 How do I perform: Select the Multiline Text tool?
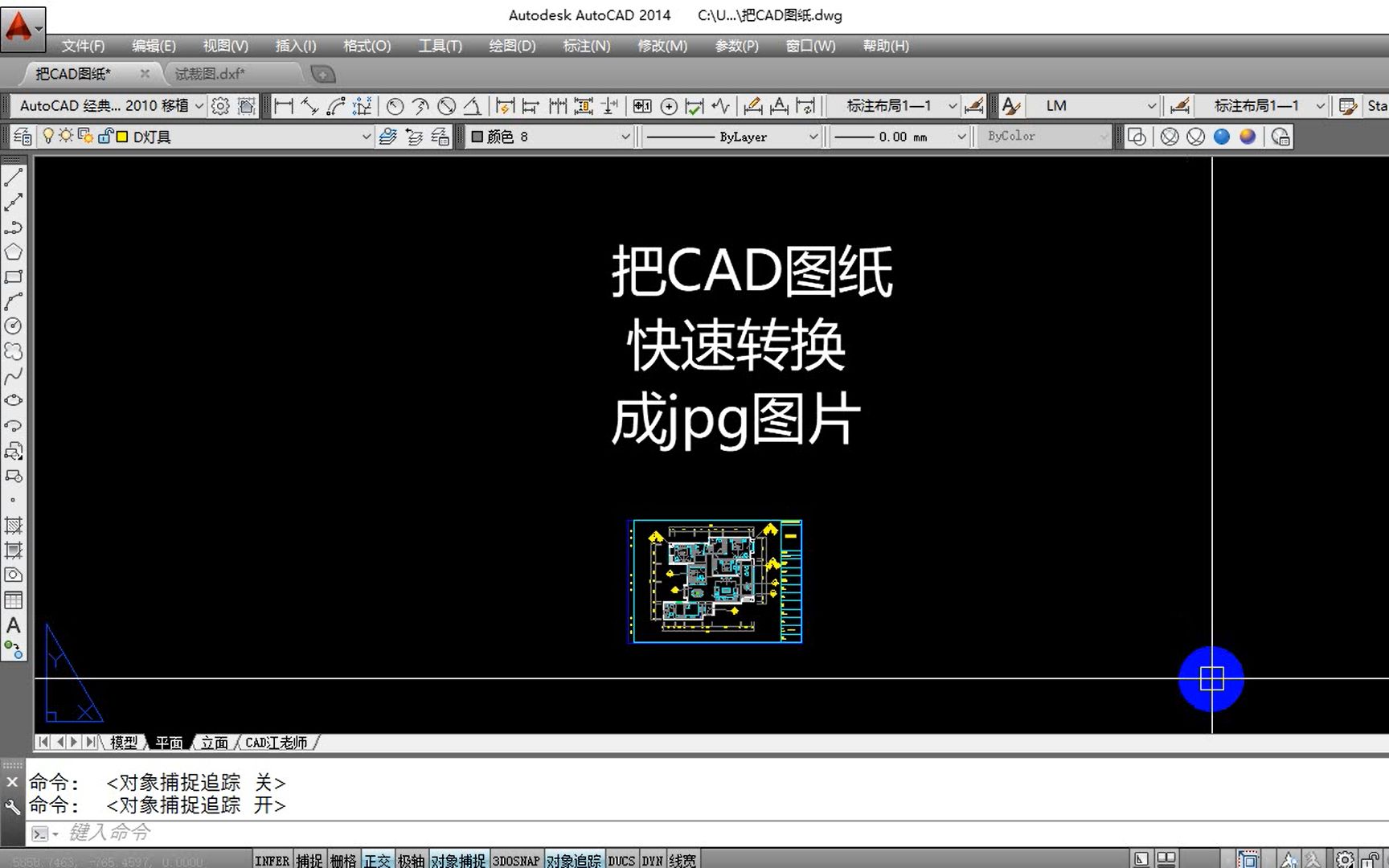[x=14, y=625]
